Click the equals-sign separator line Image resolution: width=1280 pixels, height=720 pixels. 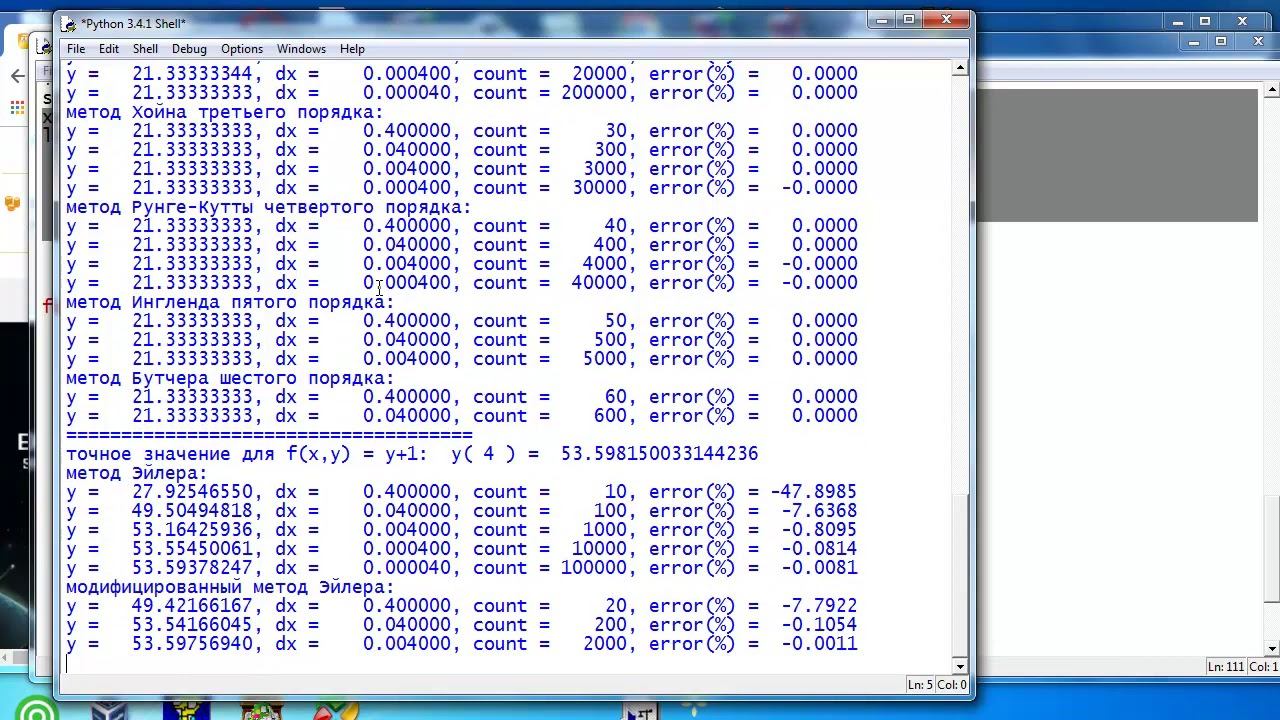pos(269,435)
